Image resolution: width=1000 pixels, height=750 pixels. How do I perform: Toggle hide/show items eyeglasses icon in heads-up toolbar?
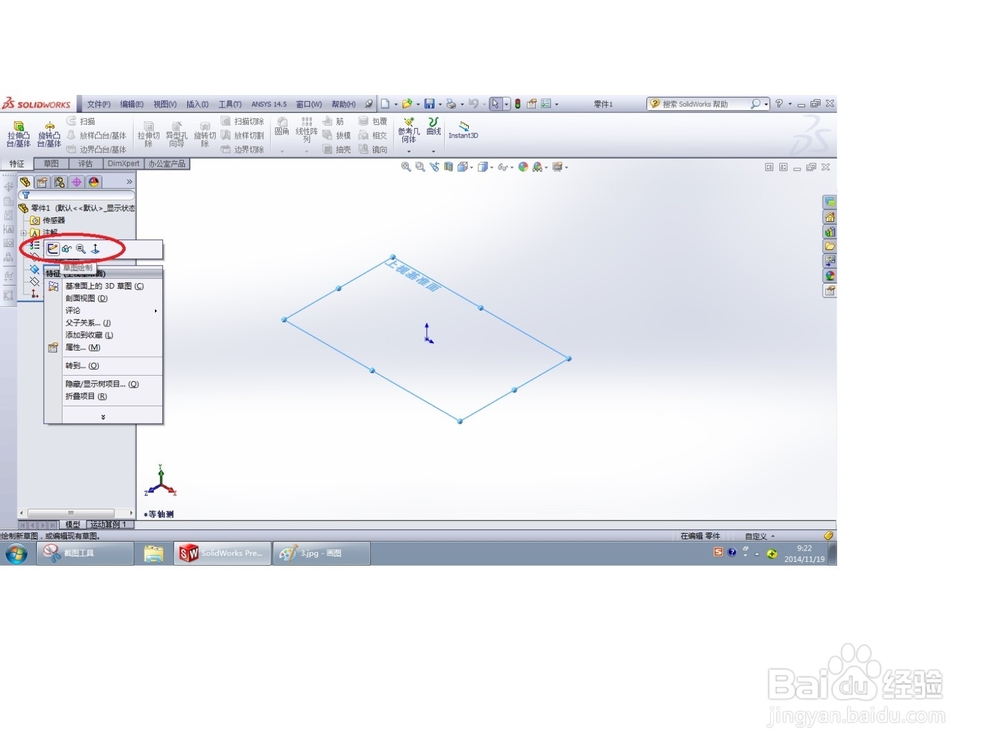[x=503, y=167]
